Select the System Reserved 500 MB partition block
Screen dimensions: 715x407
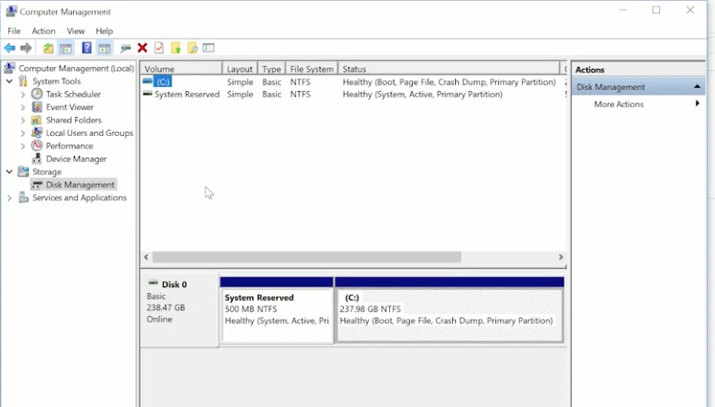pyautogui.click(x=277, y=310)
